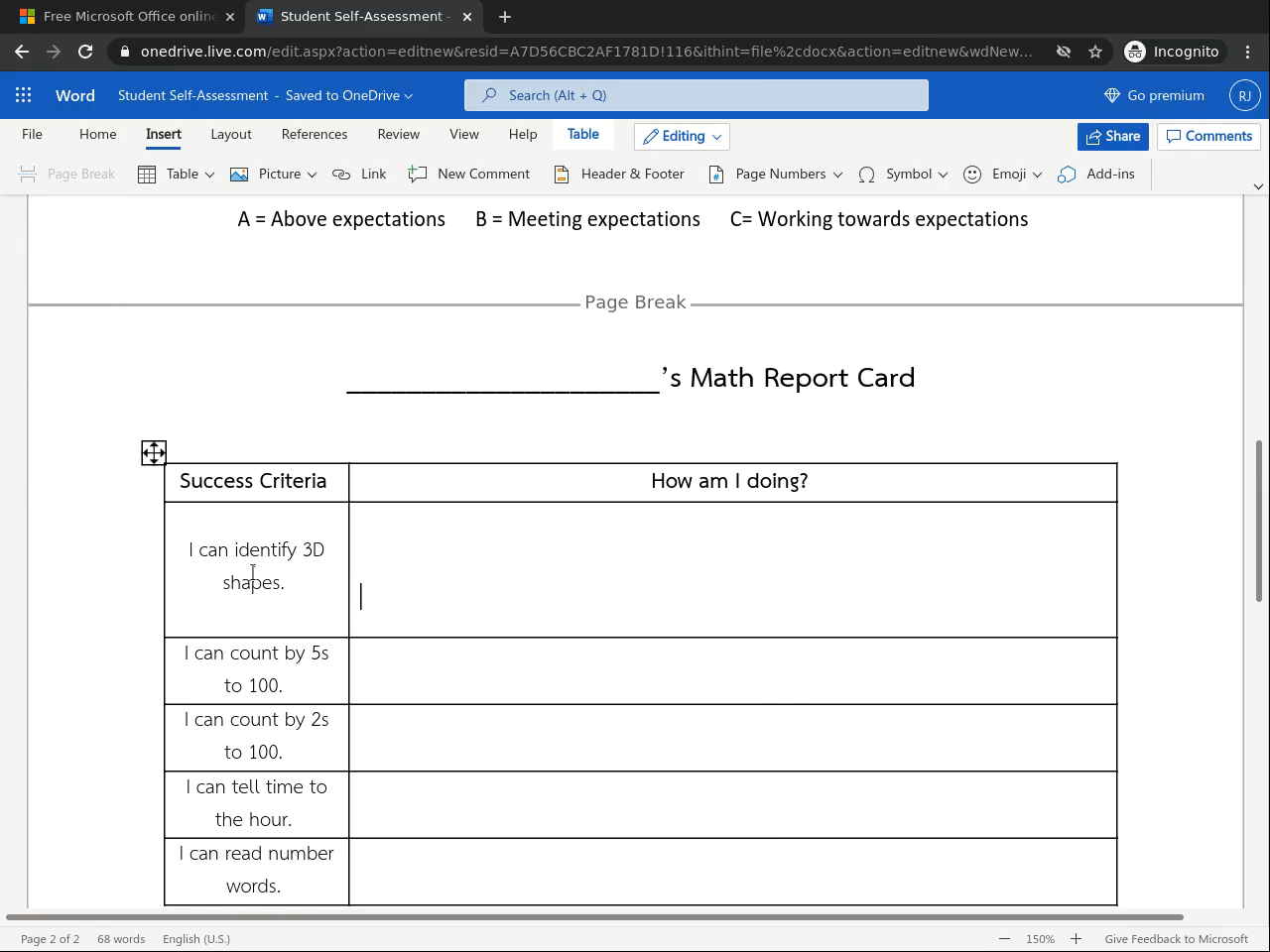The image size is (1270, 952).
Task: Open the Comments pane
Action: click(1208, 137)
